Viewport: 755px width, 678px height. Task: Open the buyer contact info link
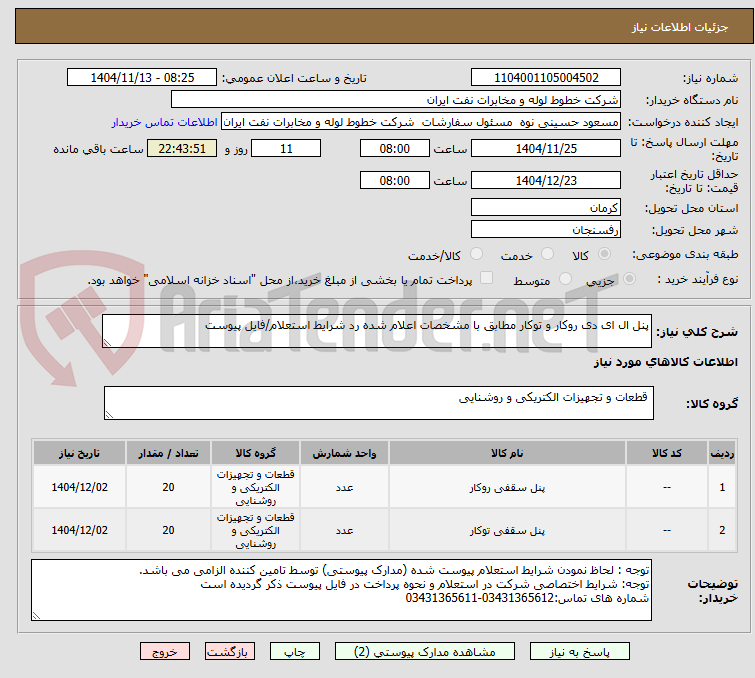165,122
